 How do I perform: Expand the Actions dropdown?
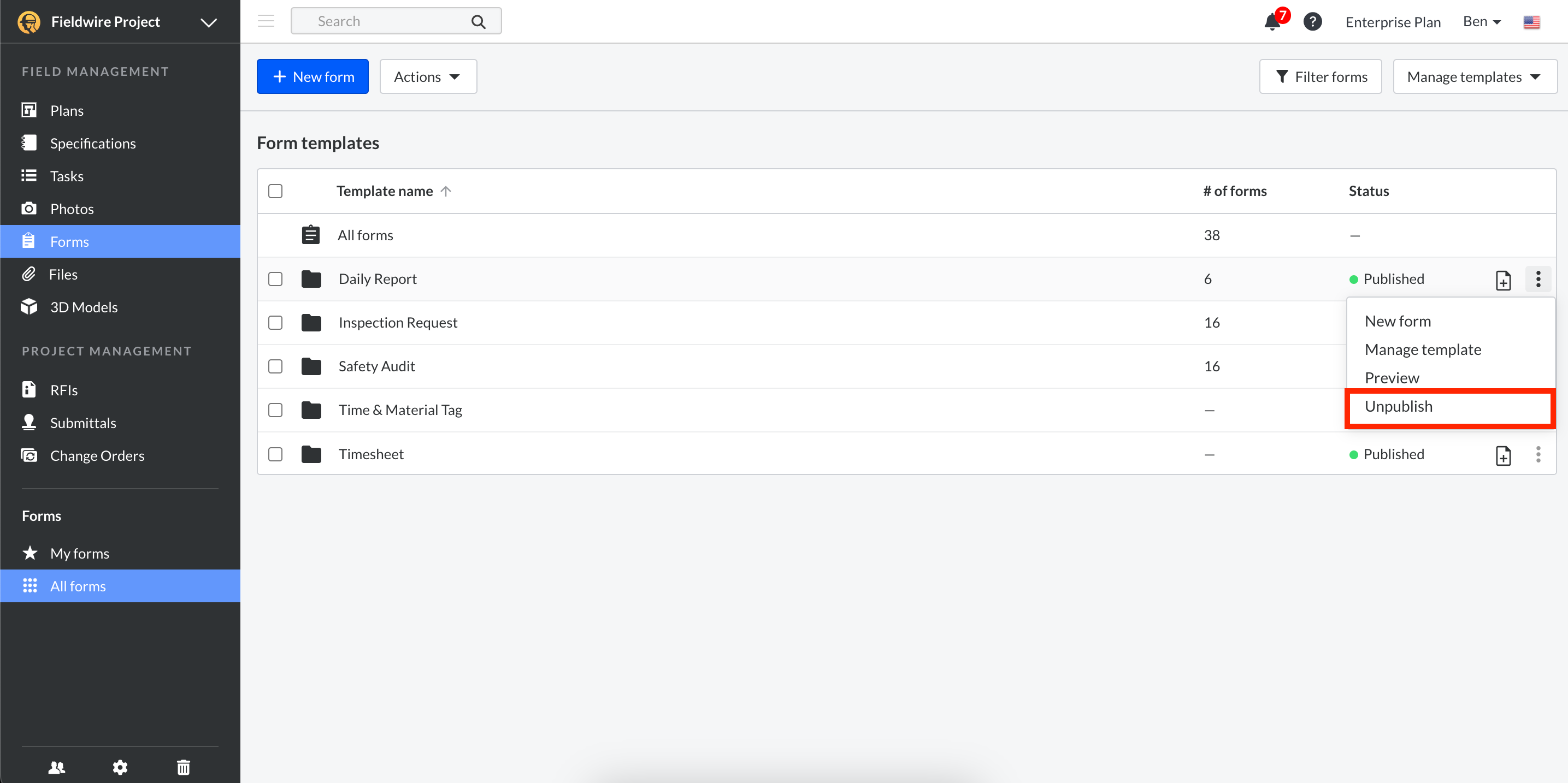tap(428, 76)
